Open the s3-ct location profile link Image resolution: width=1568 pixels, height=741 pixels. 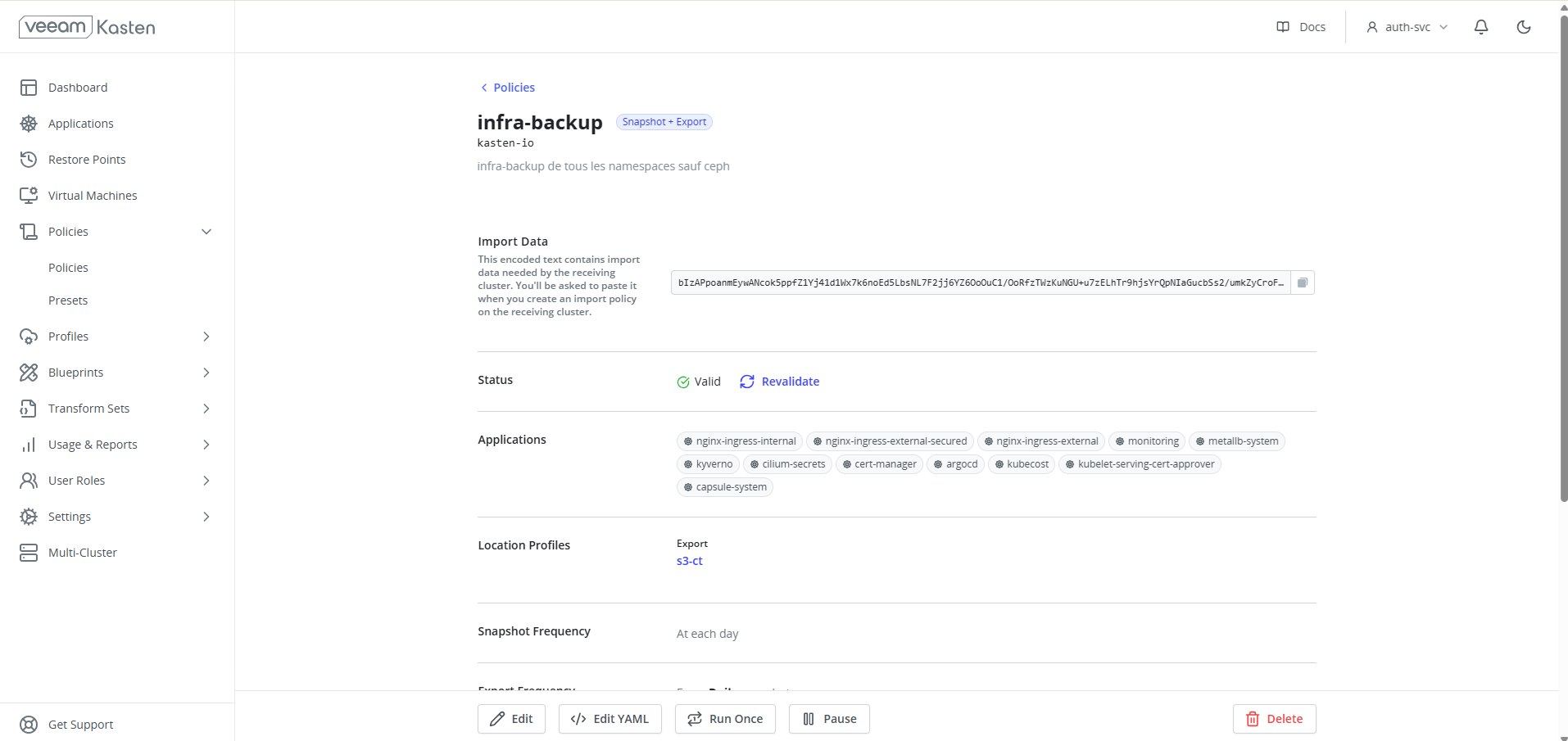pos(689,561)
